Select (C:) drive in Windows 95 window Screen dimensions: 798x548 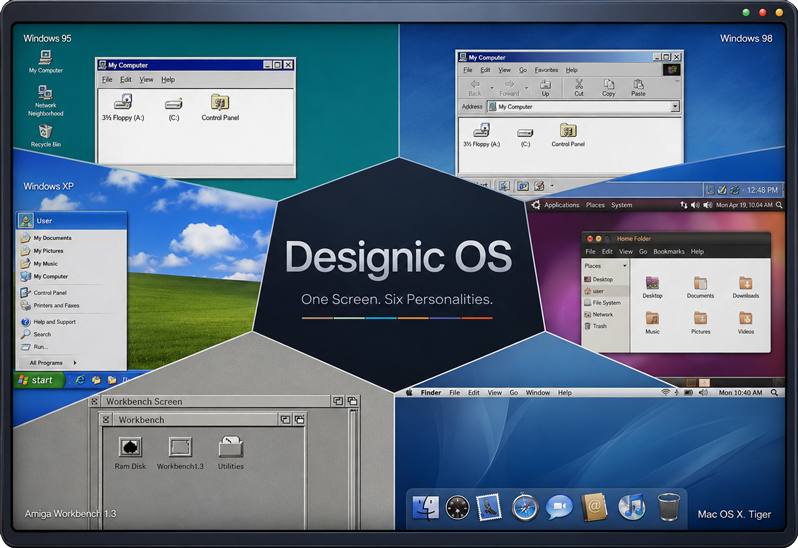(x=174, y=108)
